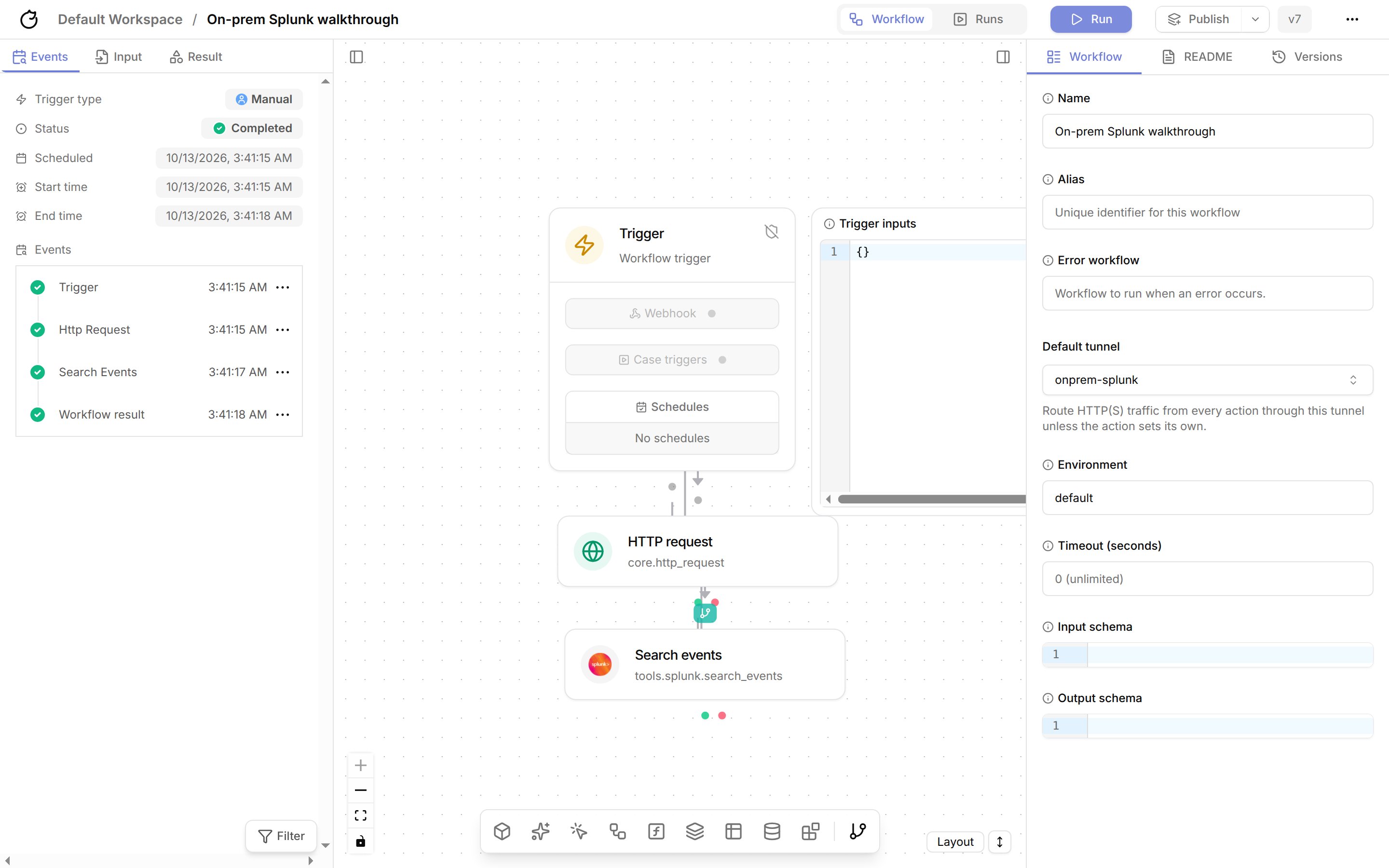Click the fit view canvas control

coord(360,816)
